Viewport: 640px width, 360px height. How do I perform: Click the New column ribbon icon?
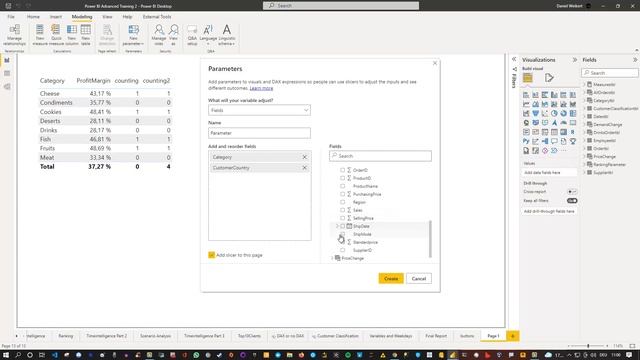pyautogui.click(x=71, y=35)
